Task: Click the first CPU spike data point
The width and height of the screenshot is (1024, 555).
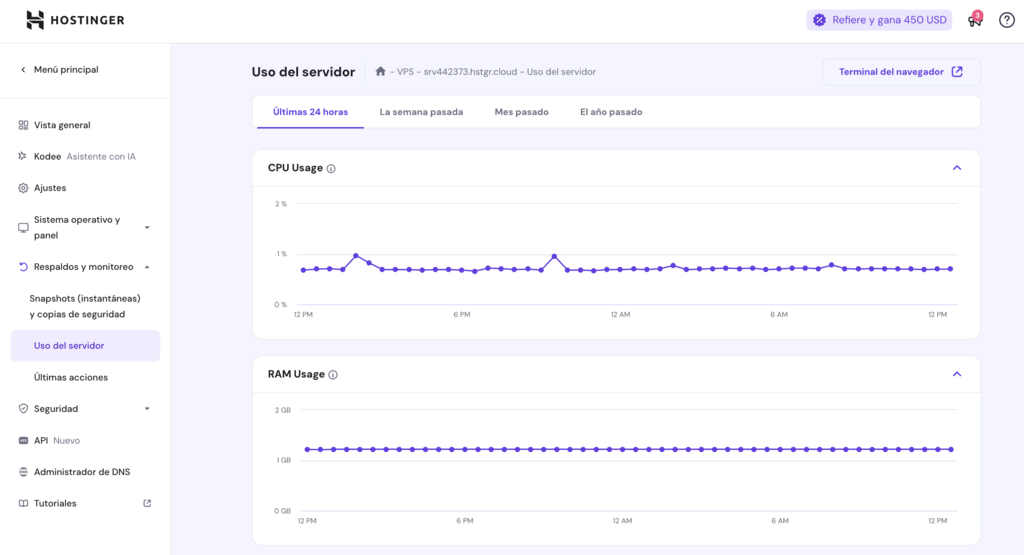Action: [356, 256]
